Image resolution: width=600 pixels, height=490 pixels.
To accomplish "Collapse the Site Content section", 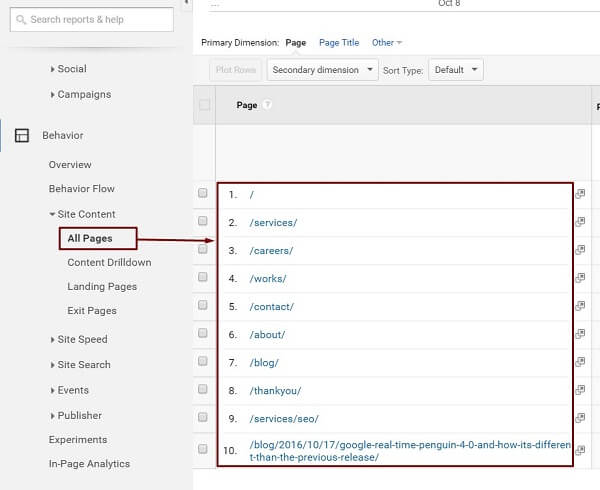I will [x=83, y=214].
